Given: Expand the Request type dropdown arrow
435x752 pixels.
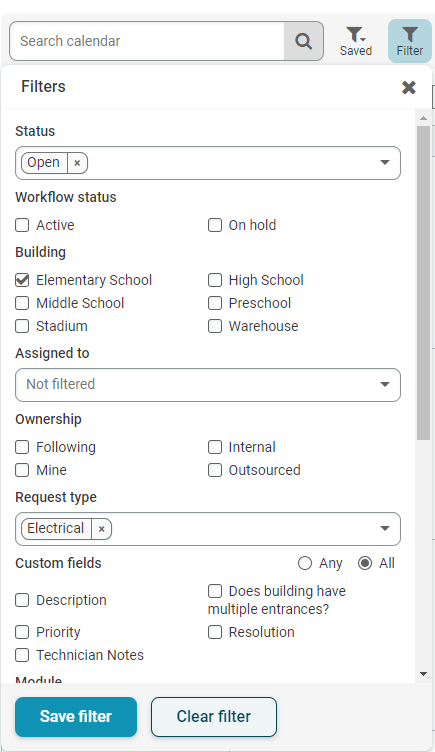Looking at the screenshot, I should (x=385, y=529).
